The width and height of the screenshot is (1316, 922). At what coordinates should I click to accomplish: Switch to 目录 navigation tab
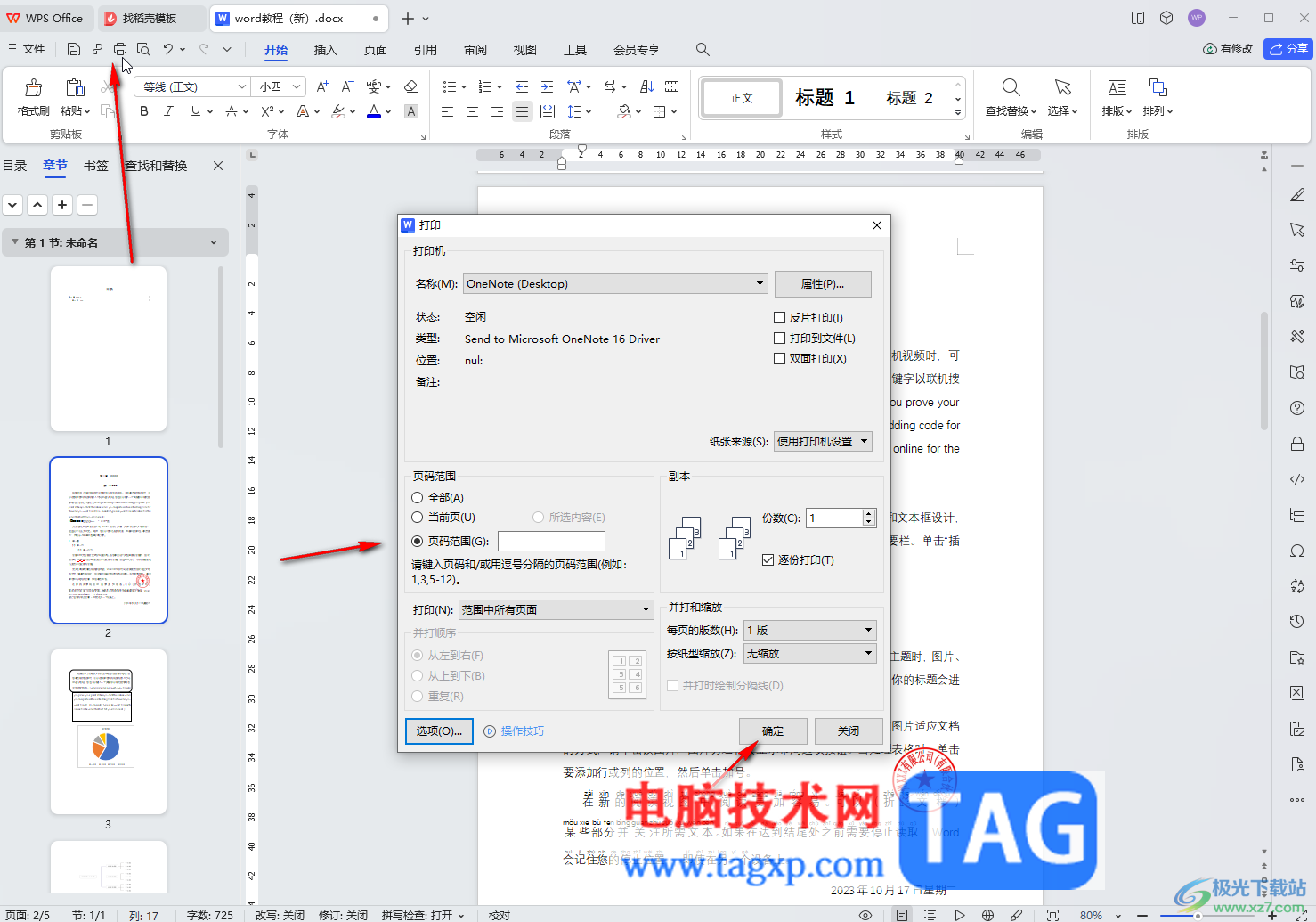(14, 166)
